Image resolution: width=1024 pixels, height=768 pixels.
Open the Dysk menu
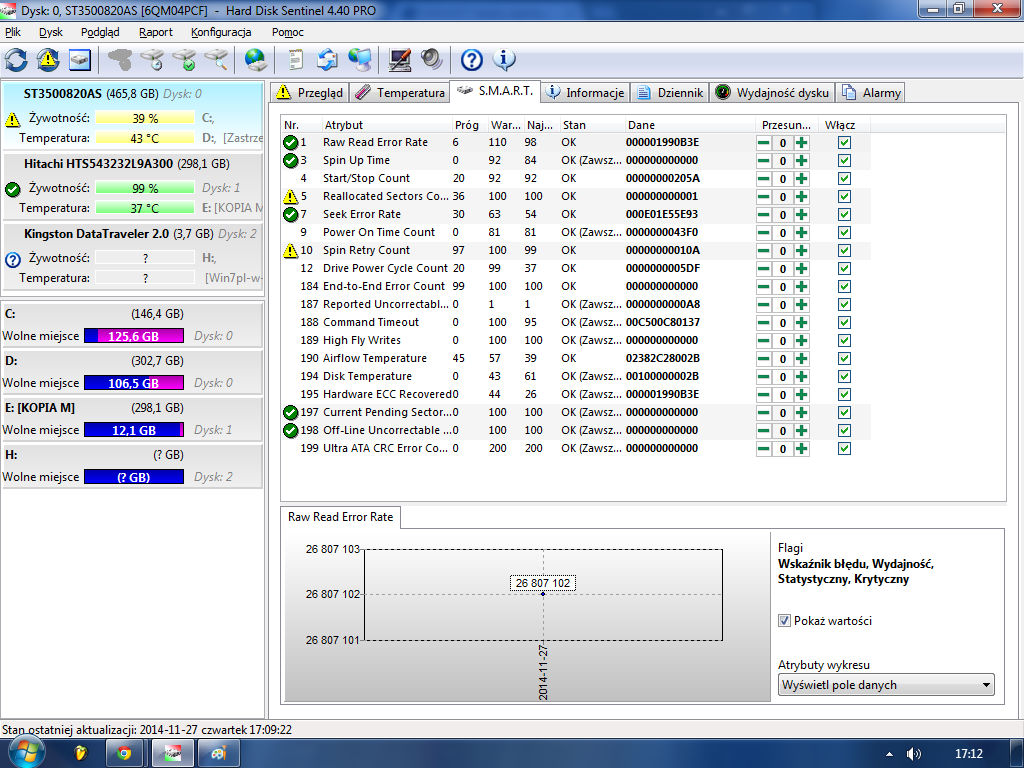click(50, 32)
